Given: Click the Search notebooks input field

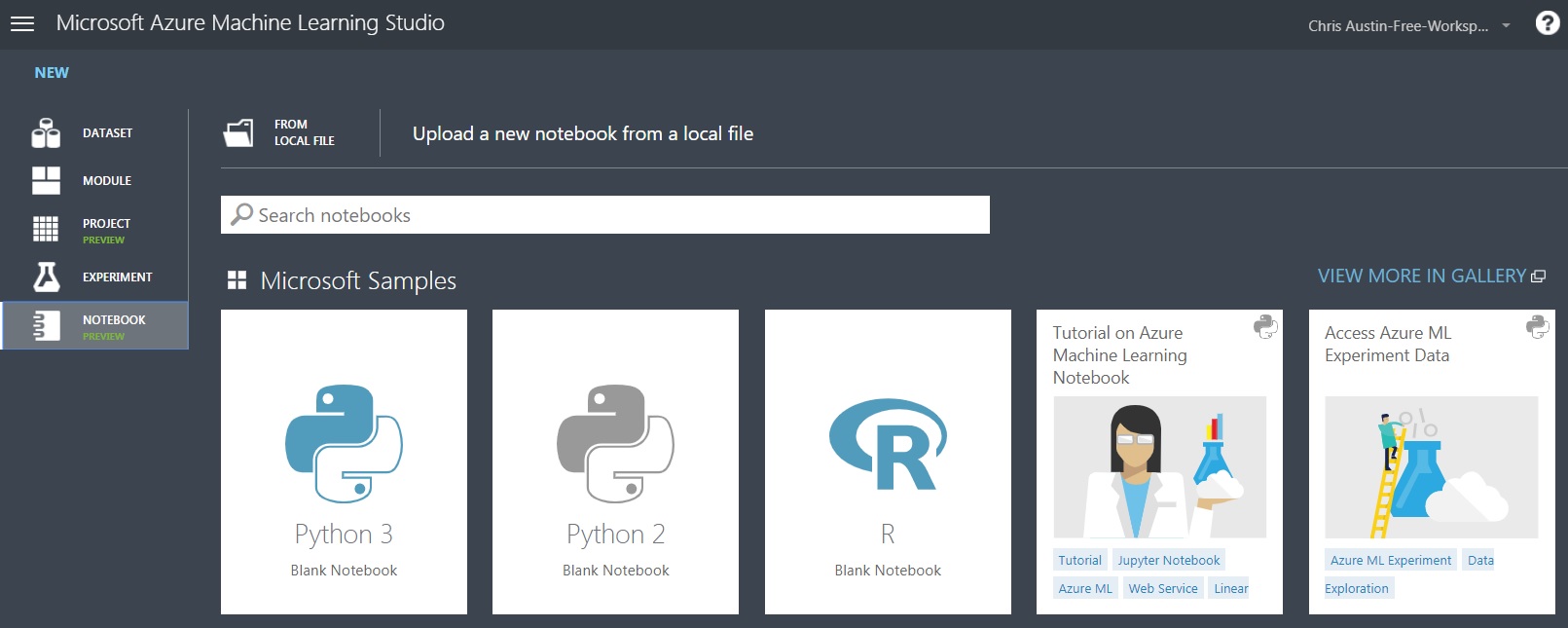Looking at the screenshot, I should (605, 215).
